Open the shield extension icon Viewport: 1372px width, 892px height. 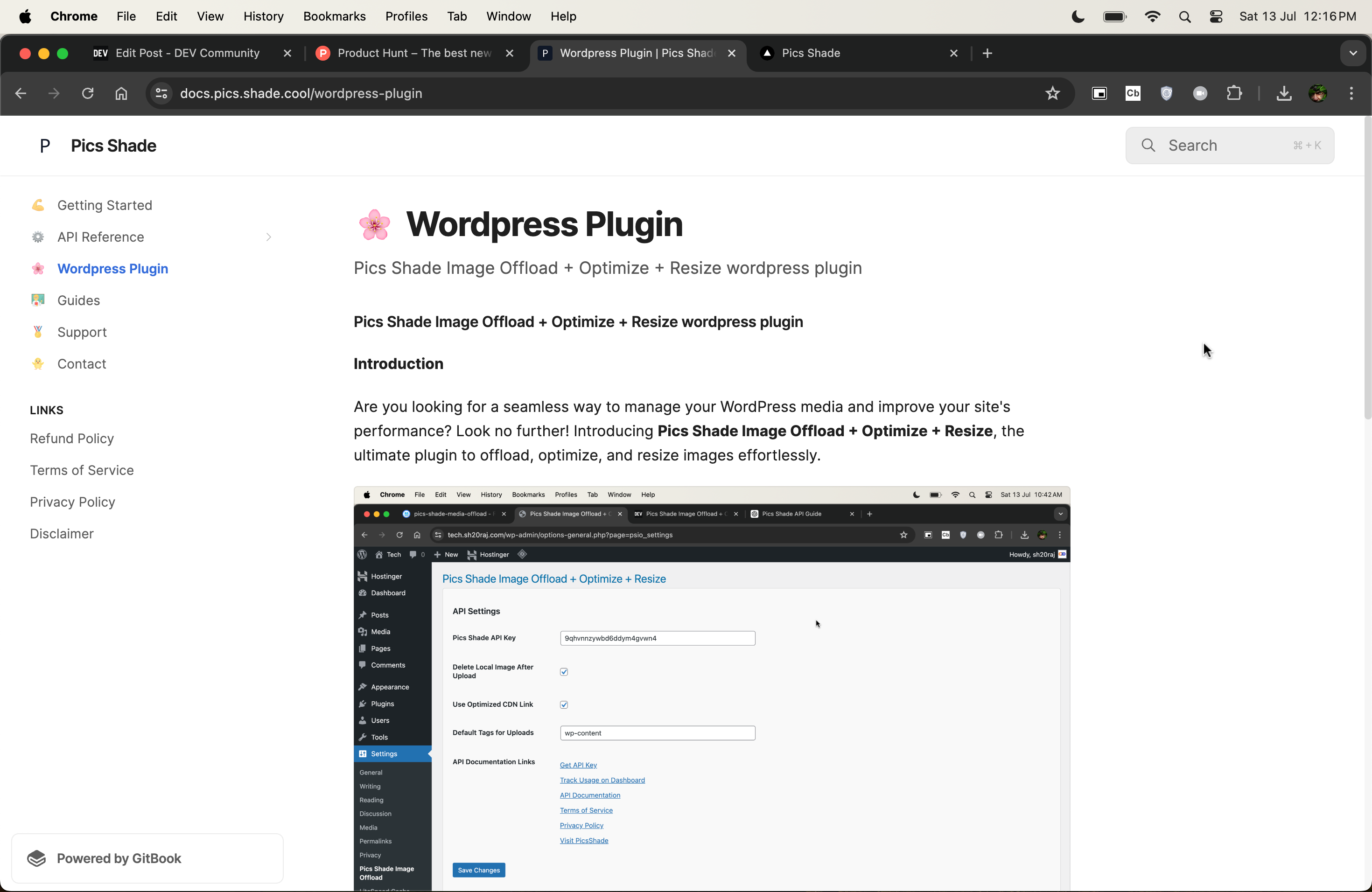coord(1166,93)
